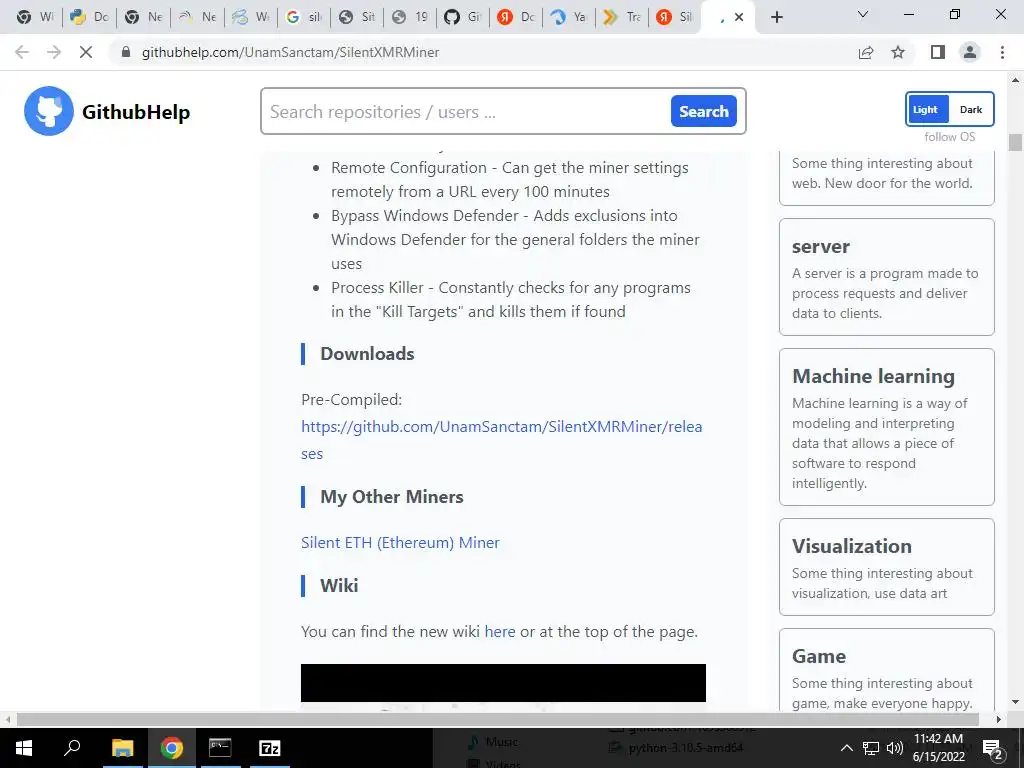Open the server topic card
Viewport: 1024px width, 768px height.
point(886,277)
